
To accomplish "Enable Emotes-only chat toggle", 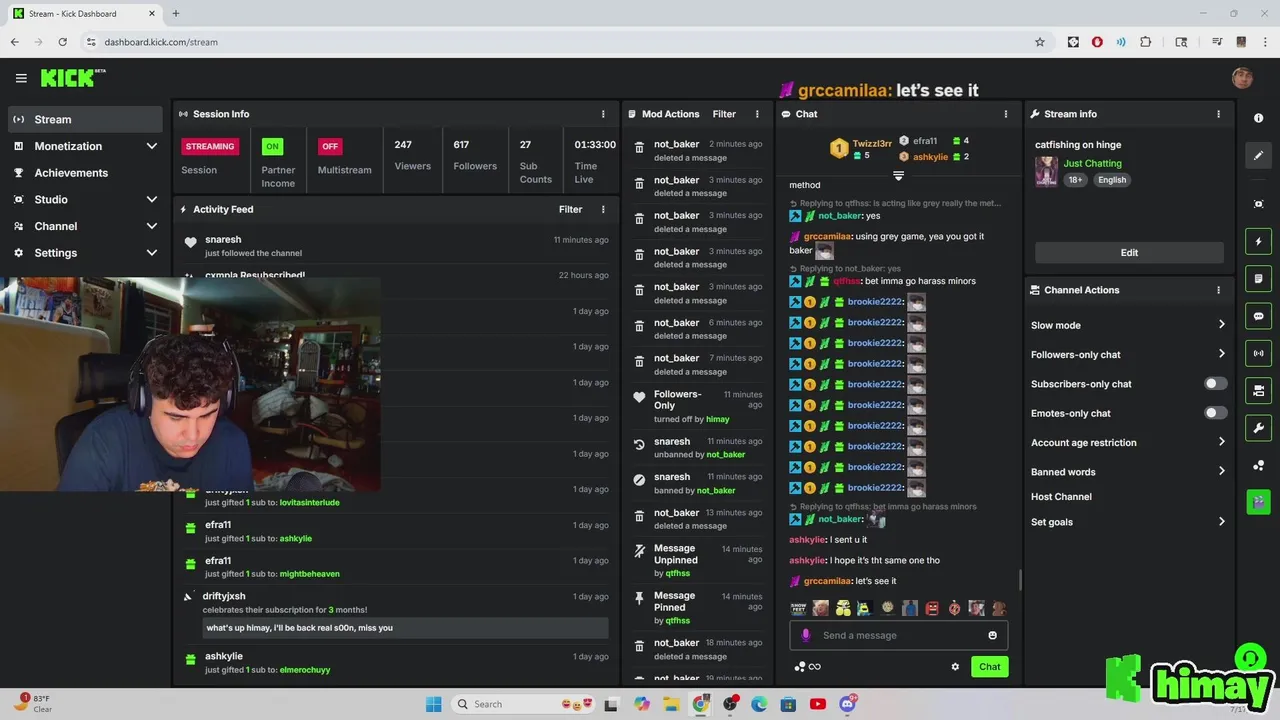I will click(1215, 413).
